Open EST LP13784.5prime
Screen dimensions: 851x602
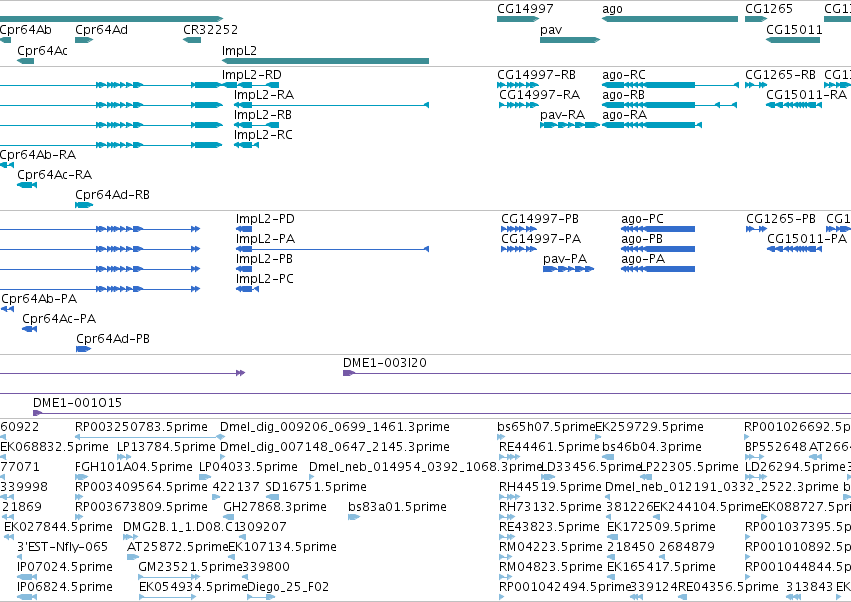[x=166, y=447]
